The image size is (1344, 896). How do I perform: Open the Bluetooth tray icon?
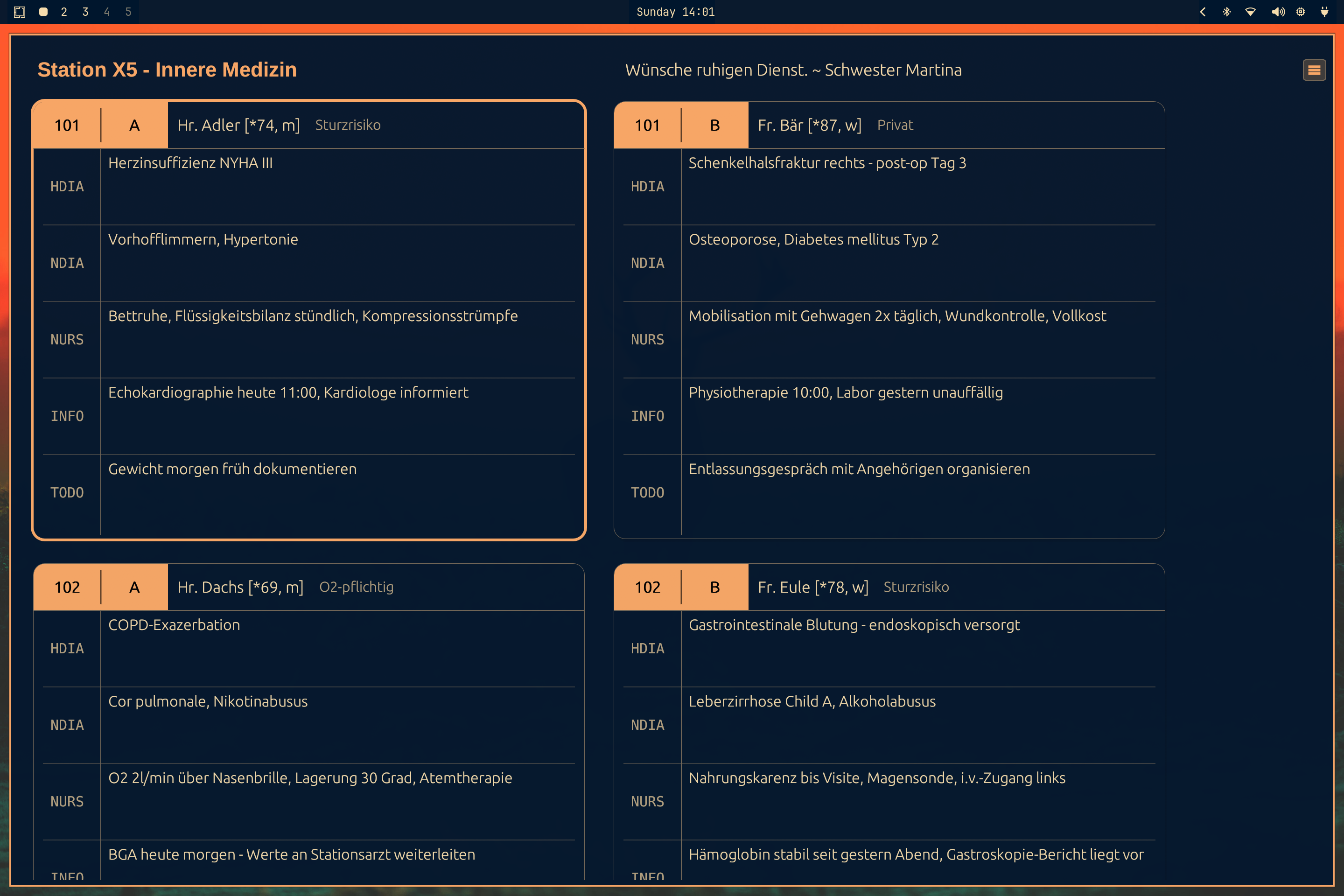[1226, 12]
